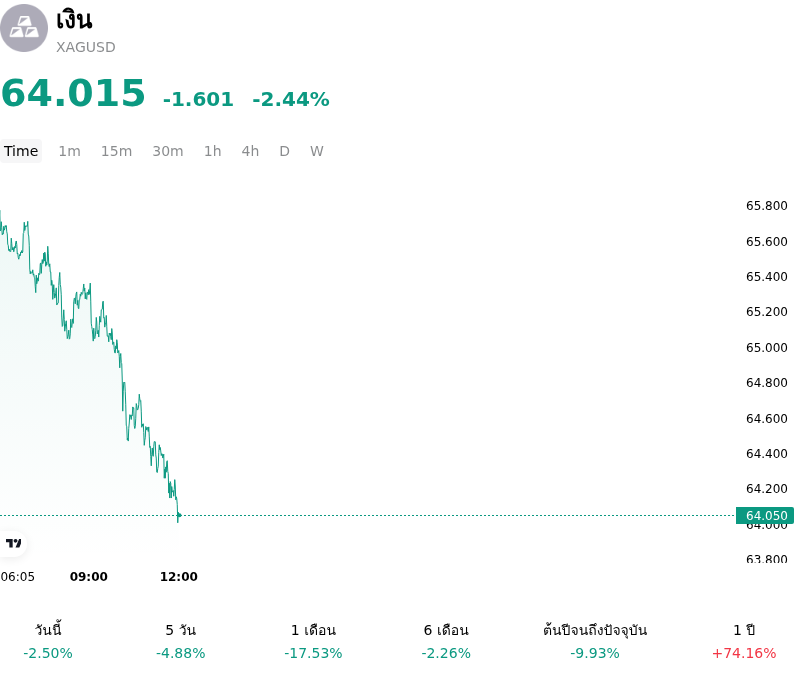Select 30m chart interval
This screenshot has width=800, height=673.
[x=168, y=151]
